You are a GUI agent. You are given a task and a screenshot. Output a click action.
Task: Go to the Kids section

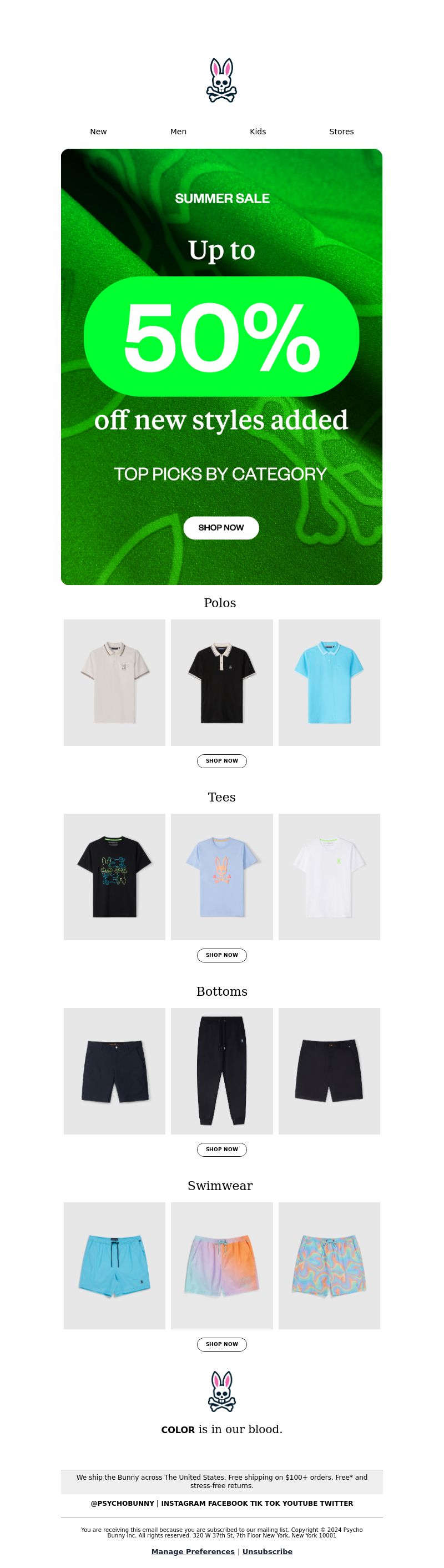[x=258, y=132]
